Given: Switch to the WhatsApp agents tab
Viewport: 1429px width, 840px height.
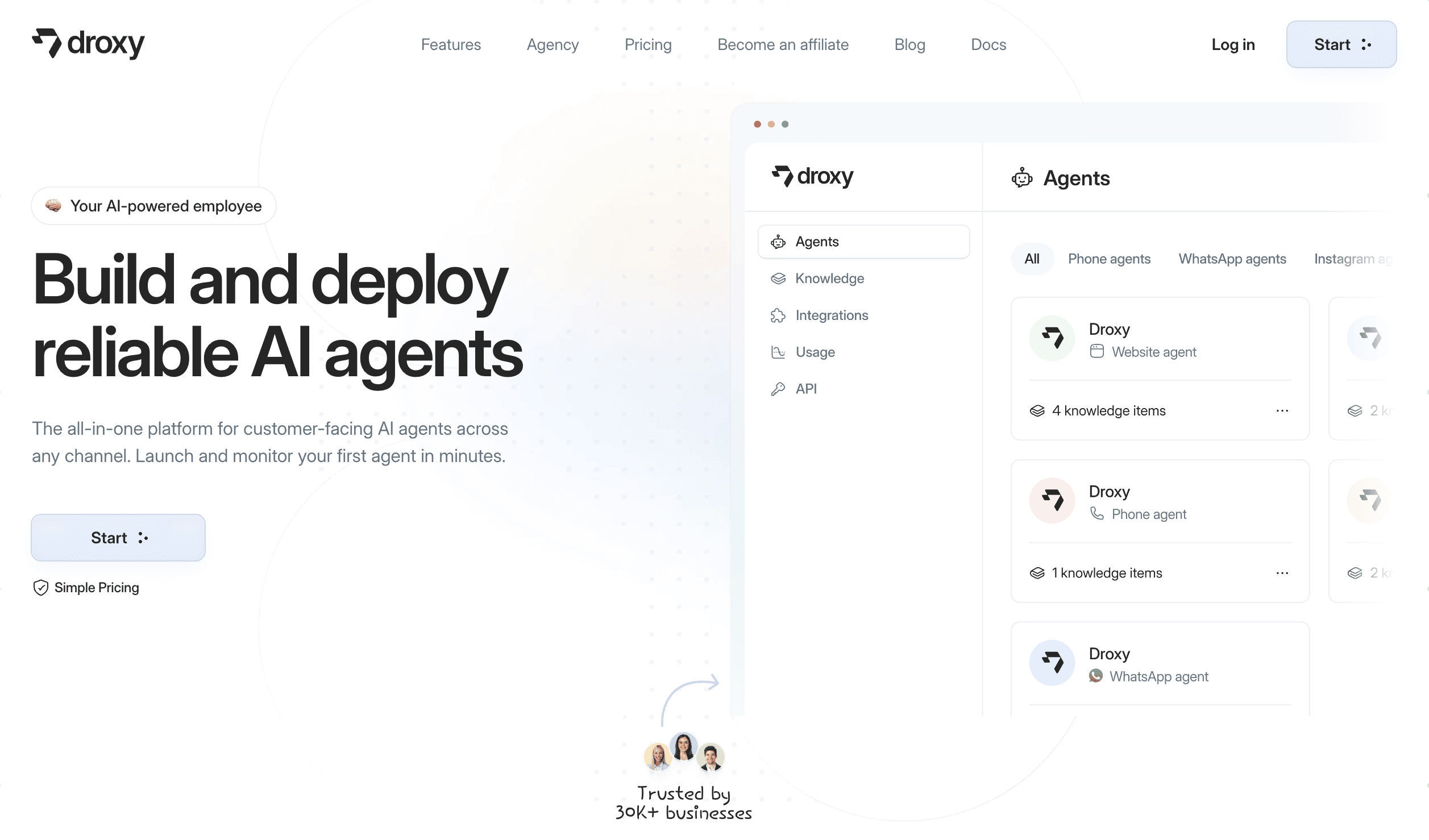Looking at the screenshot, I should [1232, 259].
